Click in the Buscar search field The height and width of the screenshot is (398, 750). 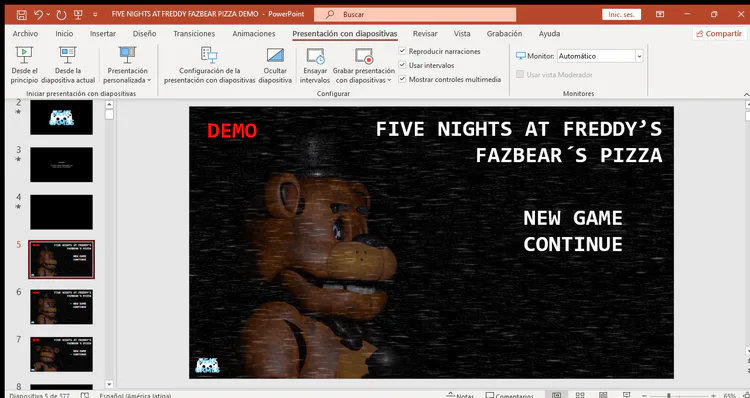click(x=415, y=14)
